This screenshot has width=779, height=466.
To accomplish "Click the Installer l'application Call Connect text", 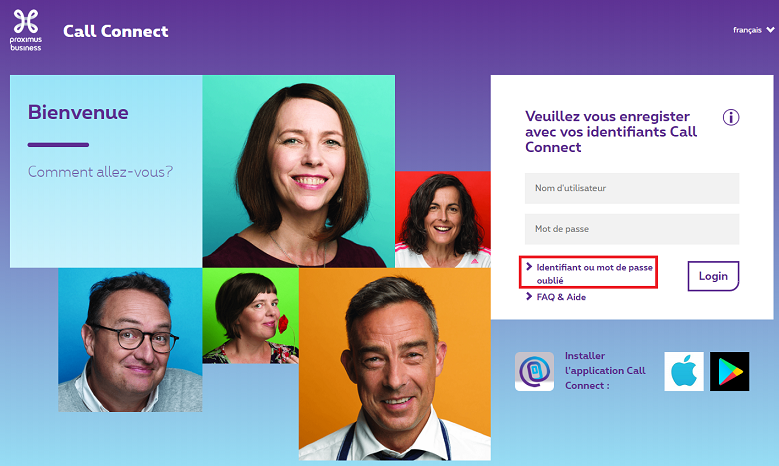I will (x=598, y=371).
